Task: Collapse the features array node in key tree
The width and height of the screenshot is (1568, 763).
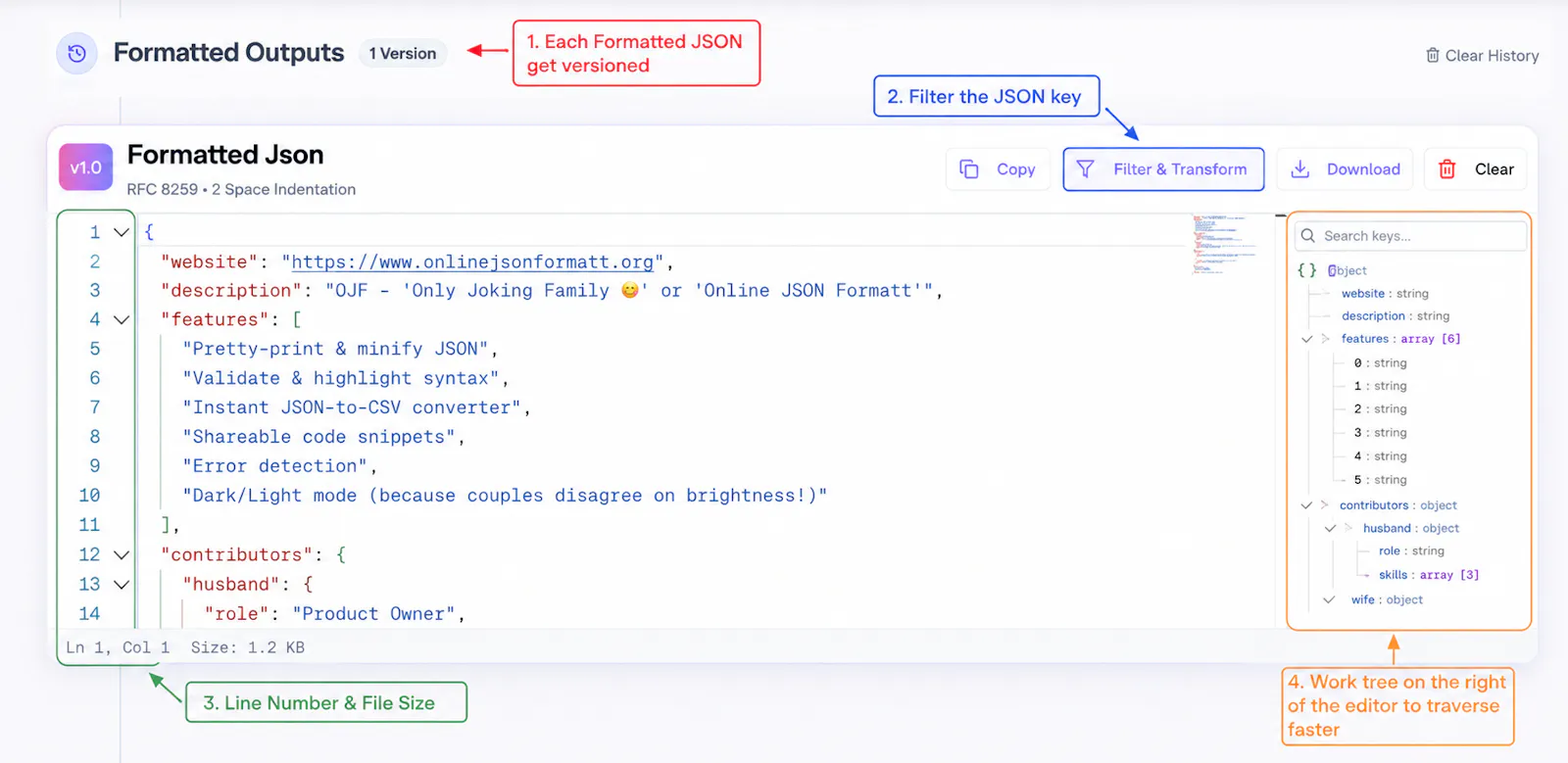Action: pos(1306,339)
